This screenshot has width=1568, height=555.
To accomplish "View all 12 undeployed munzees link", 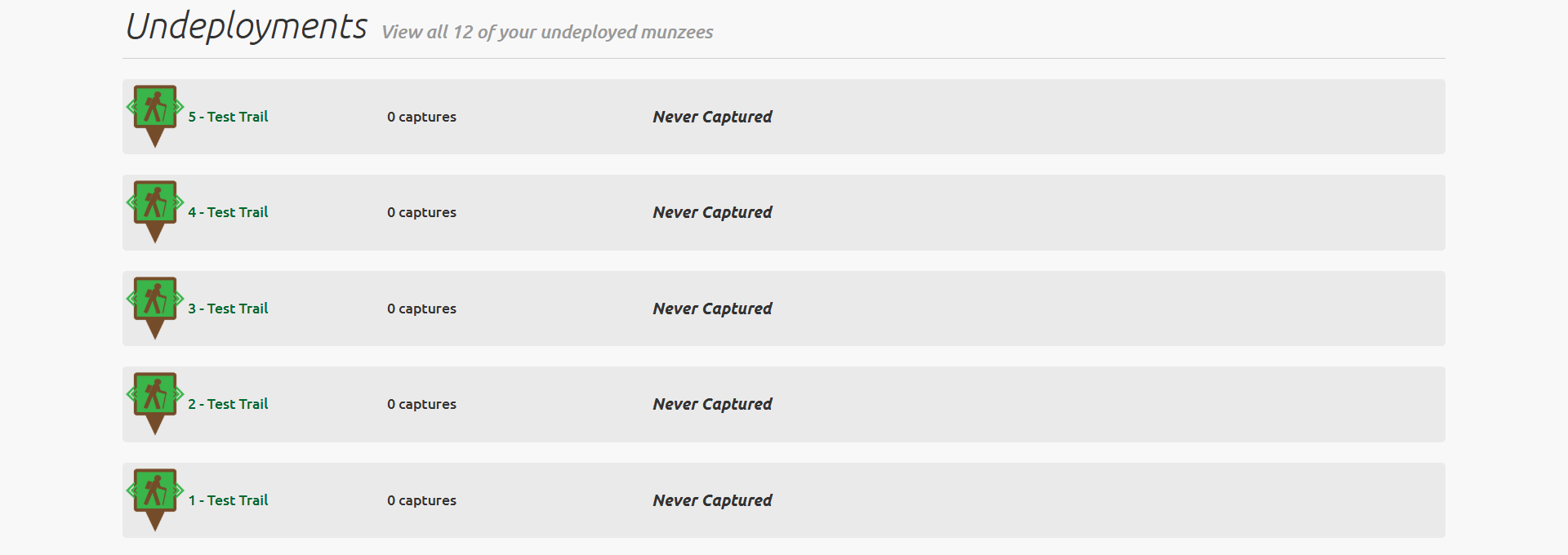I will pyautogui.click(x=547, y=32).
